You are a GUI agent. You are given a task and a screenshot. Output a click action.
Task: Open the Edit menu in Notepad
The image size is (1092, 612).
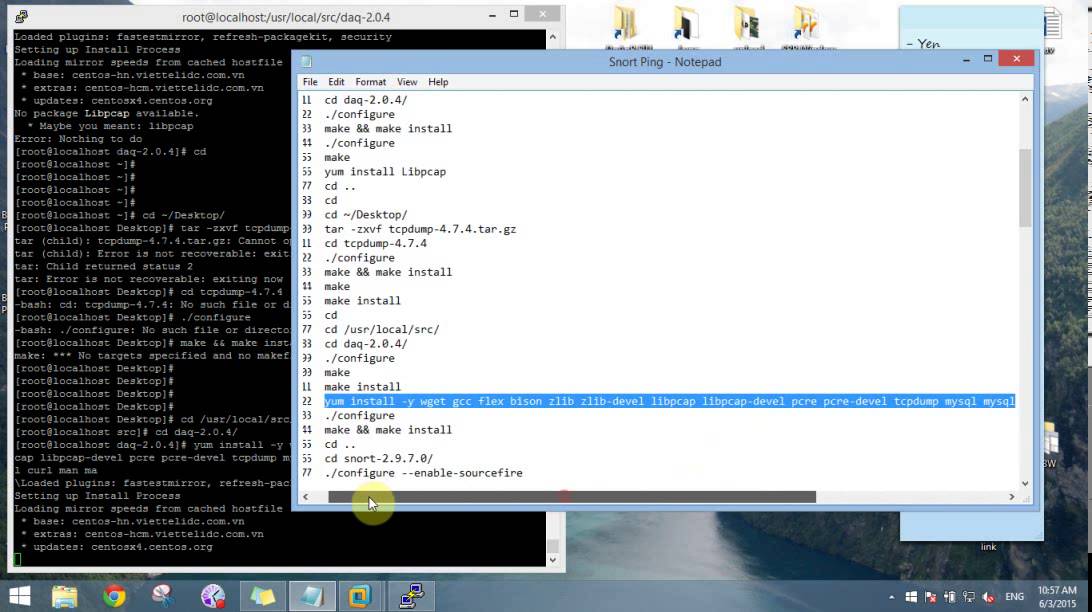[x=336, y=82]
